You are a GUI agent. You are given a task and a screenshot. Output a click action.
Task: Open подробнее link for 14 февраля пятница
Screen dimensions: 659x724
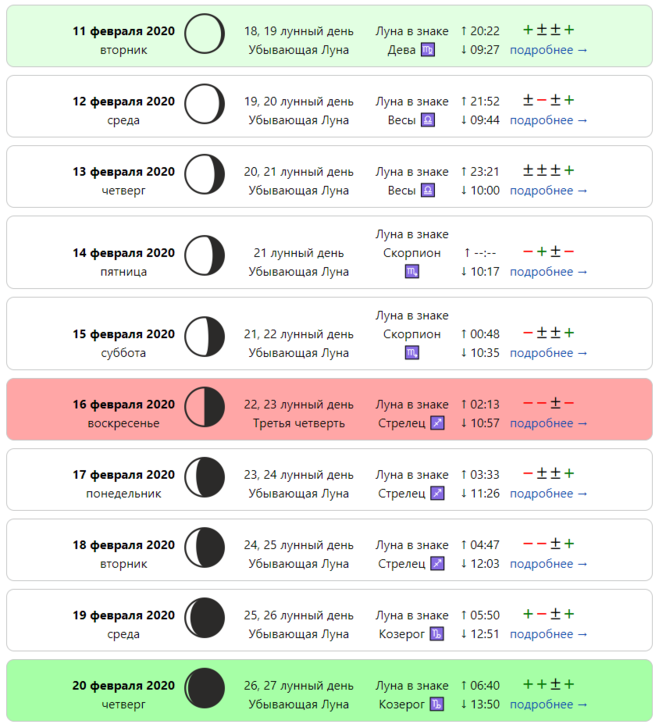tap(548, 272)
